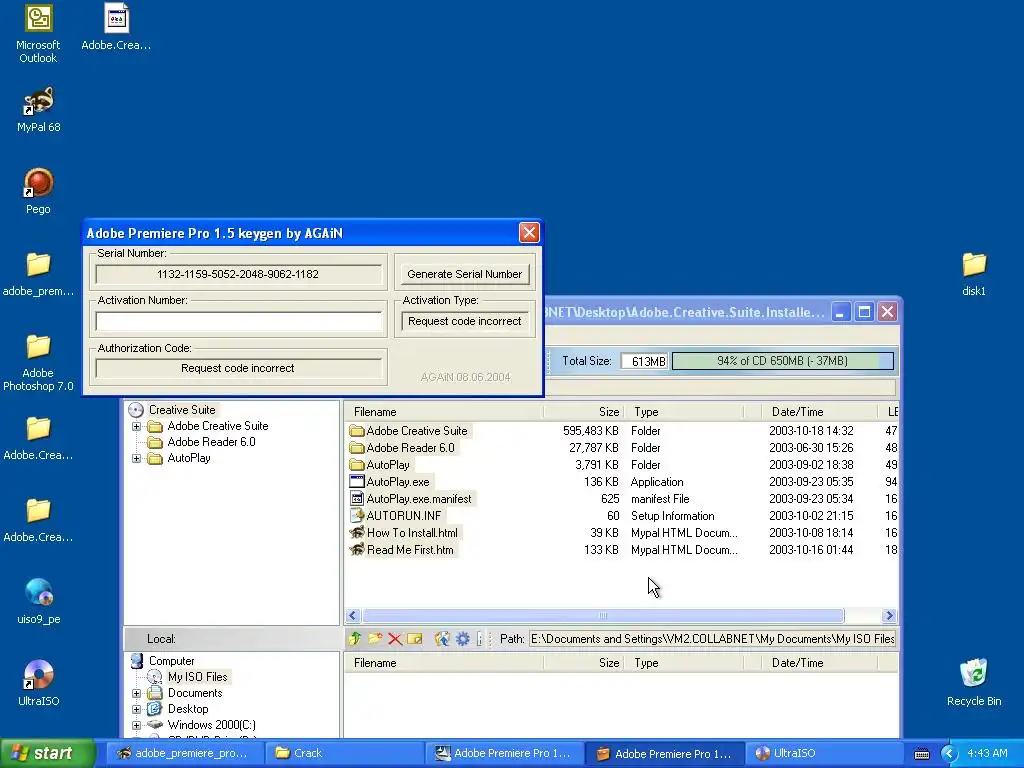Click the keyboard icon in system tray
1024x768 pixels.
921,754
